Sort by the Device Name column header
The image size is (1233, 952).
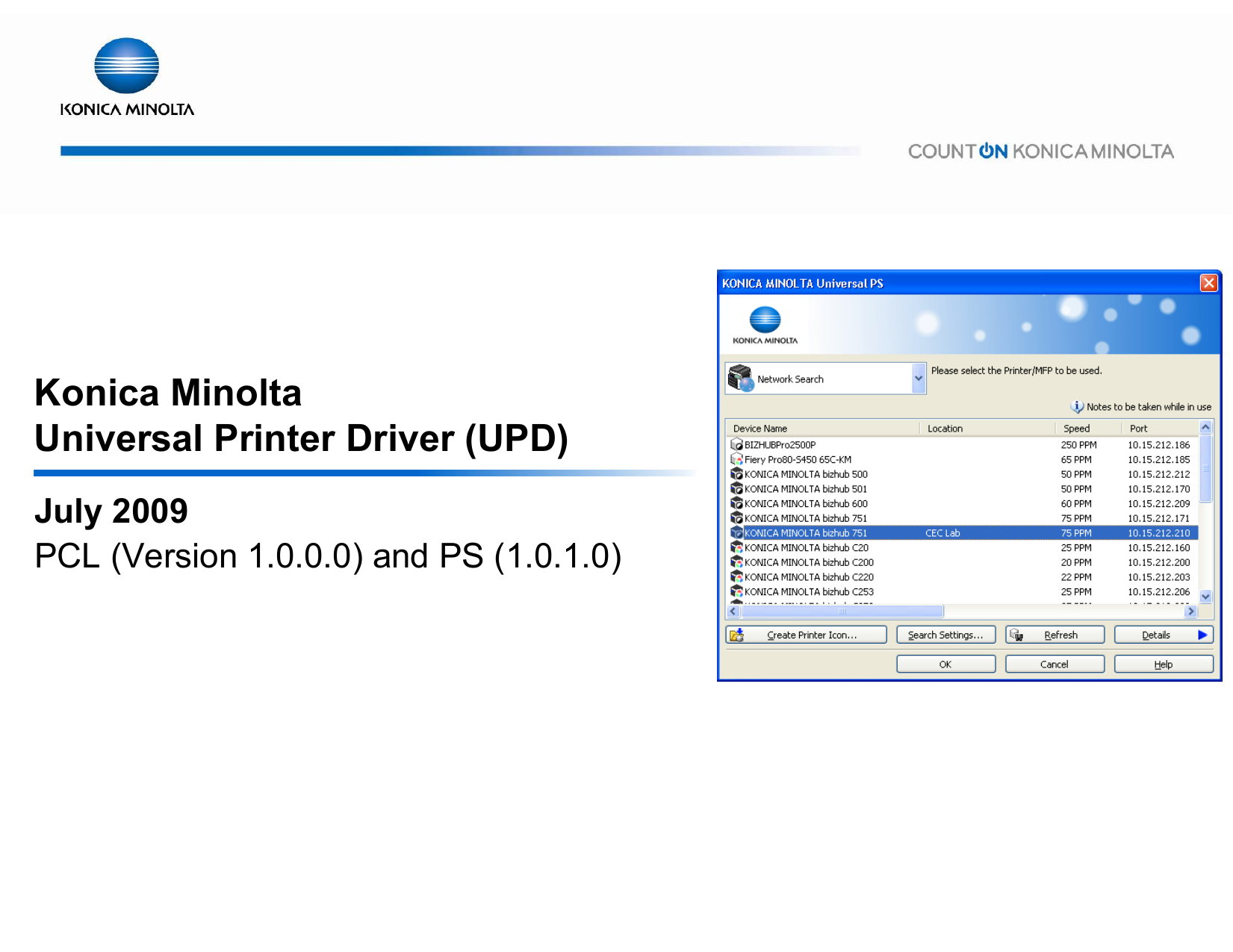(x=822, y=429)
